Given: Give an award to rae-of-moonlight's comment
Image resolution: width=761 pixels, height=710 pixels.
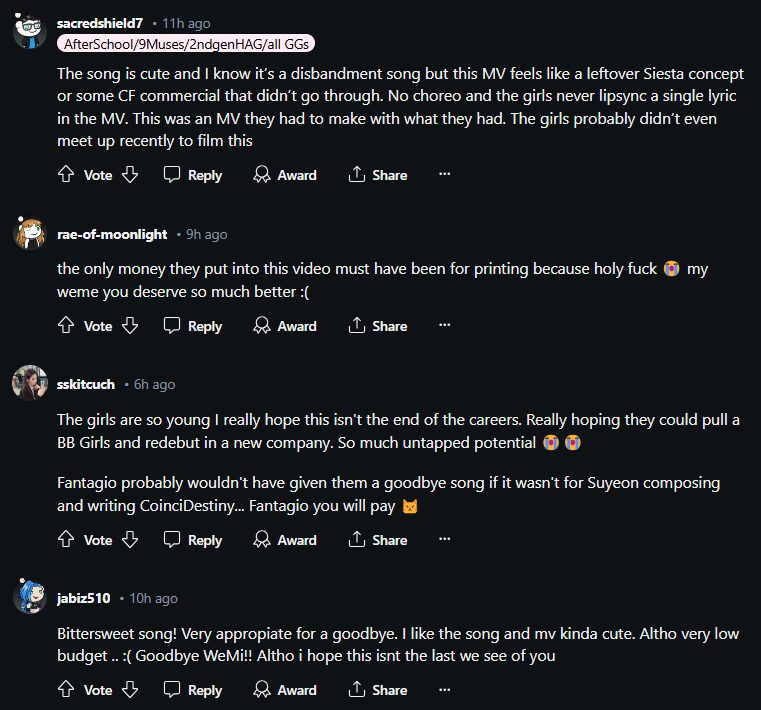Looking at the screenshot, I should click(x=285, y=326).
